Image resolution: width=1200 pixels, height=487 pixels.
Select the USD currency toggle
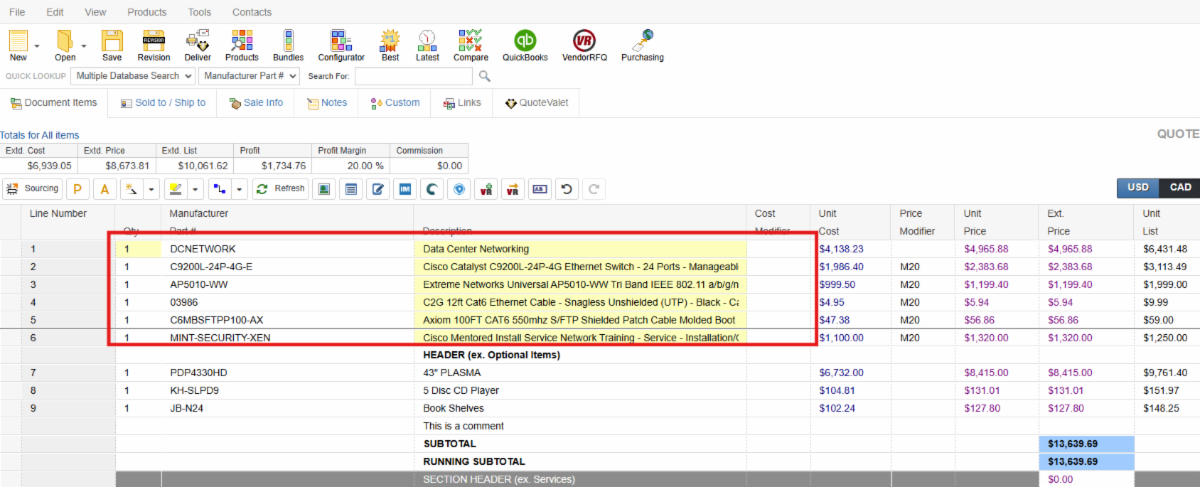pos(1138,188)
